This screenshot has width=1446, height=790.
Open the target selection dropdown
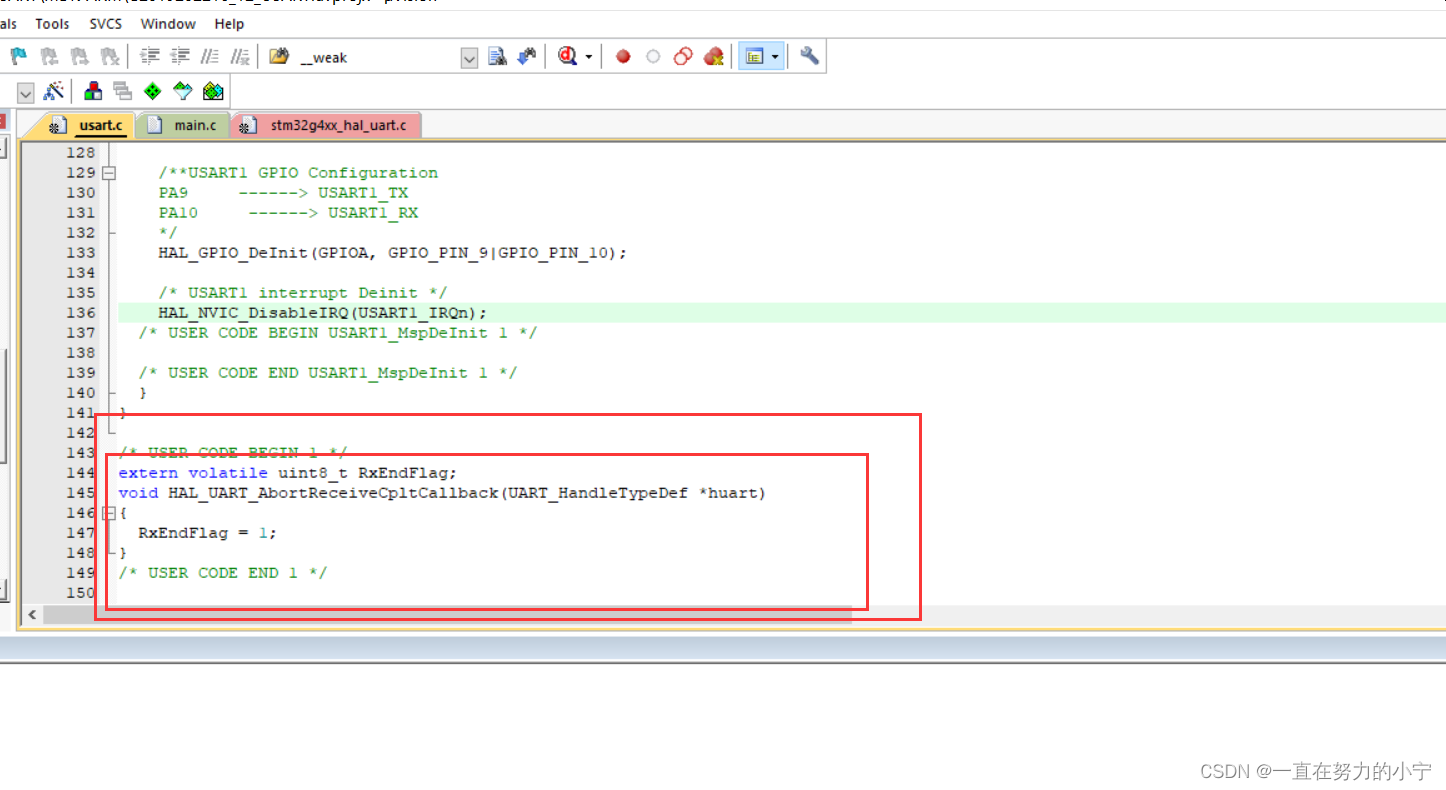pyautogui.click(x=26, y=92)
